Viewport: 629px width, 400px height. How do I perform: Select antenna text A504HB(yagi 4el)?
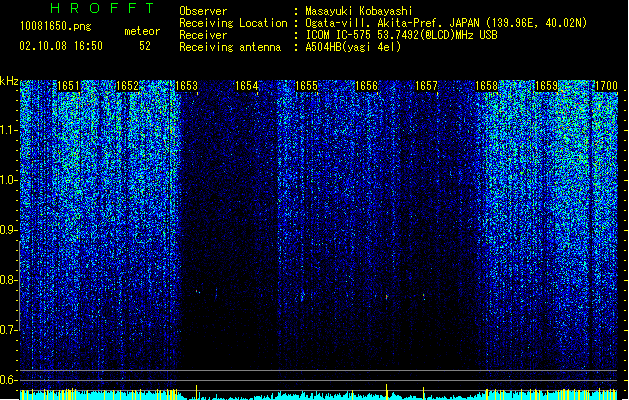pyautogui.click(x=353, y=47)
